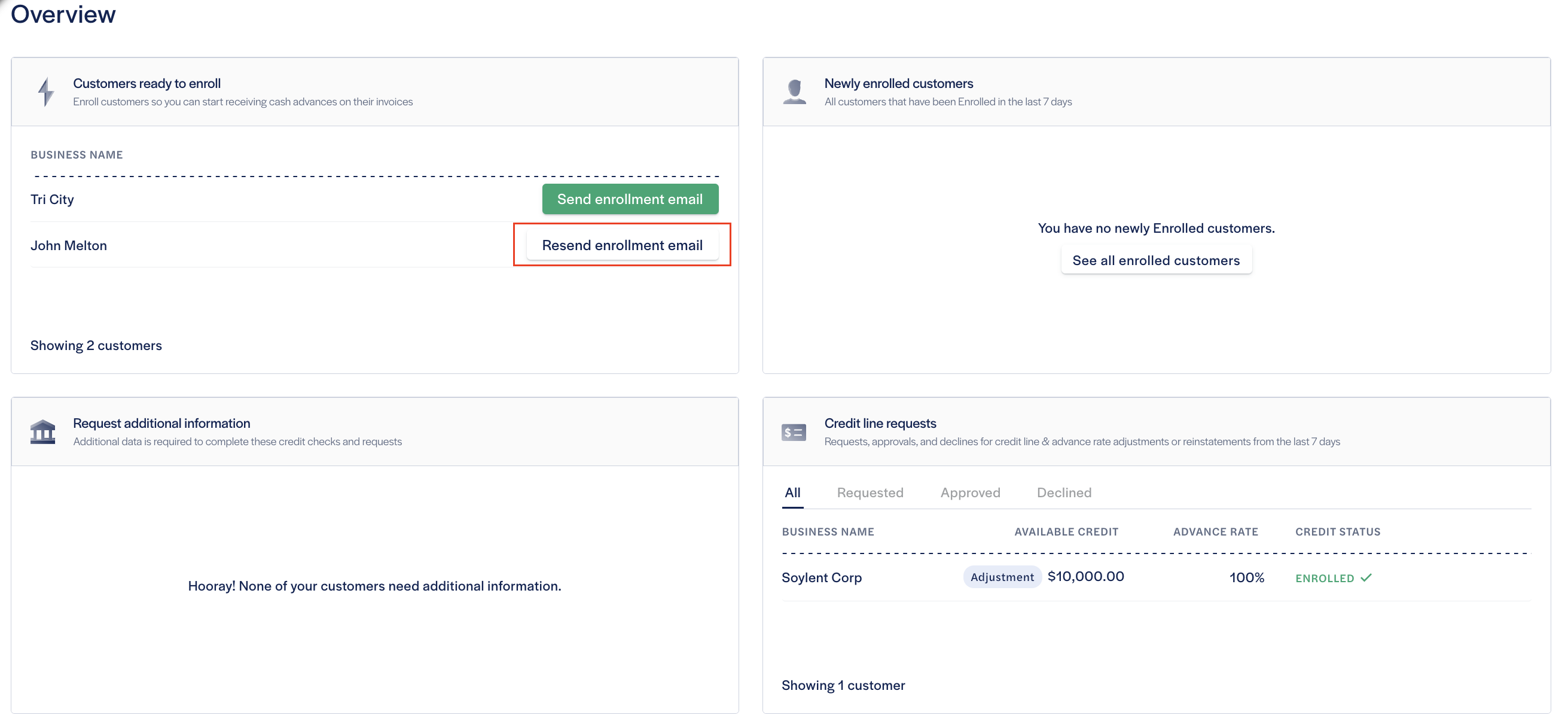Open the Soylent Corp row

click(821, 577)
